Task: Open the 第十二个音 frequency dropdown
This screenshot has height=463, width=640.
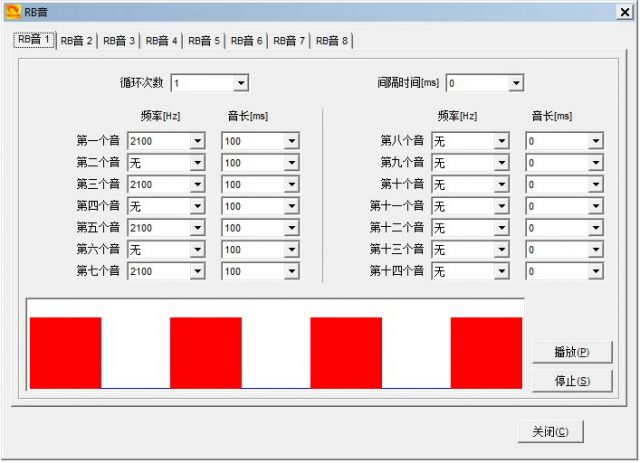Action: tap(502, 228)
